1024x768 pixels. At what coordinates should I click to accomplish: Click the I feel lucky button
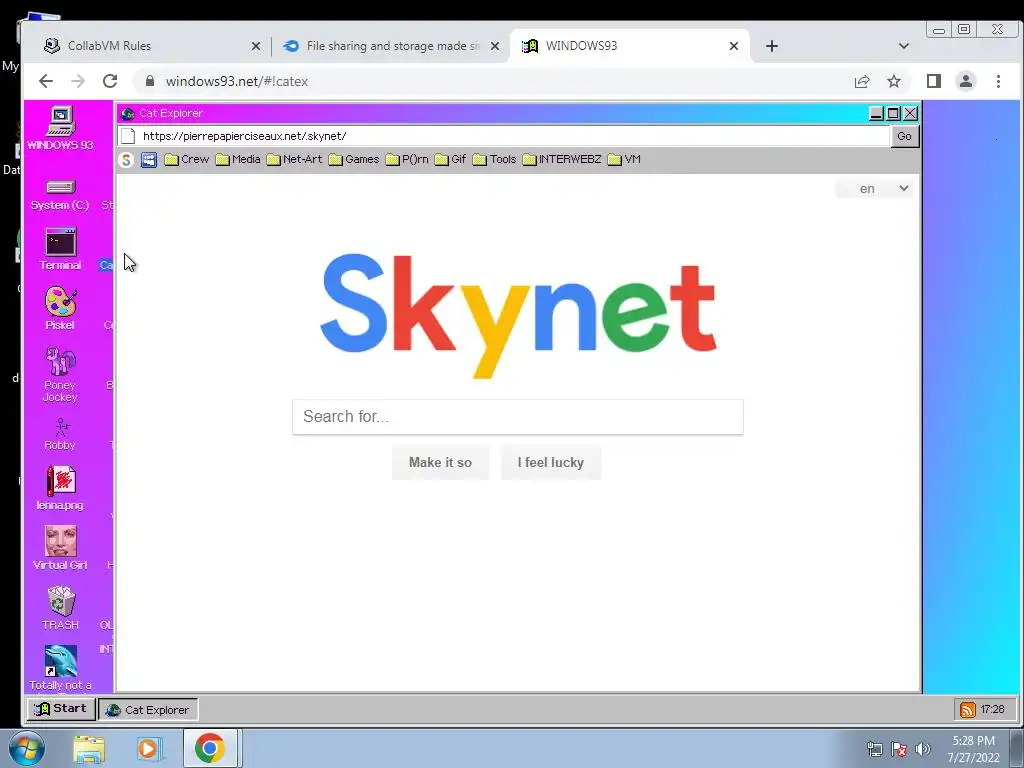coord(551,462)
